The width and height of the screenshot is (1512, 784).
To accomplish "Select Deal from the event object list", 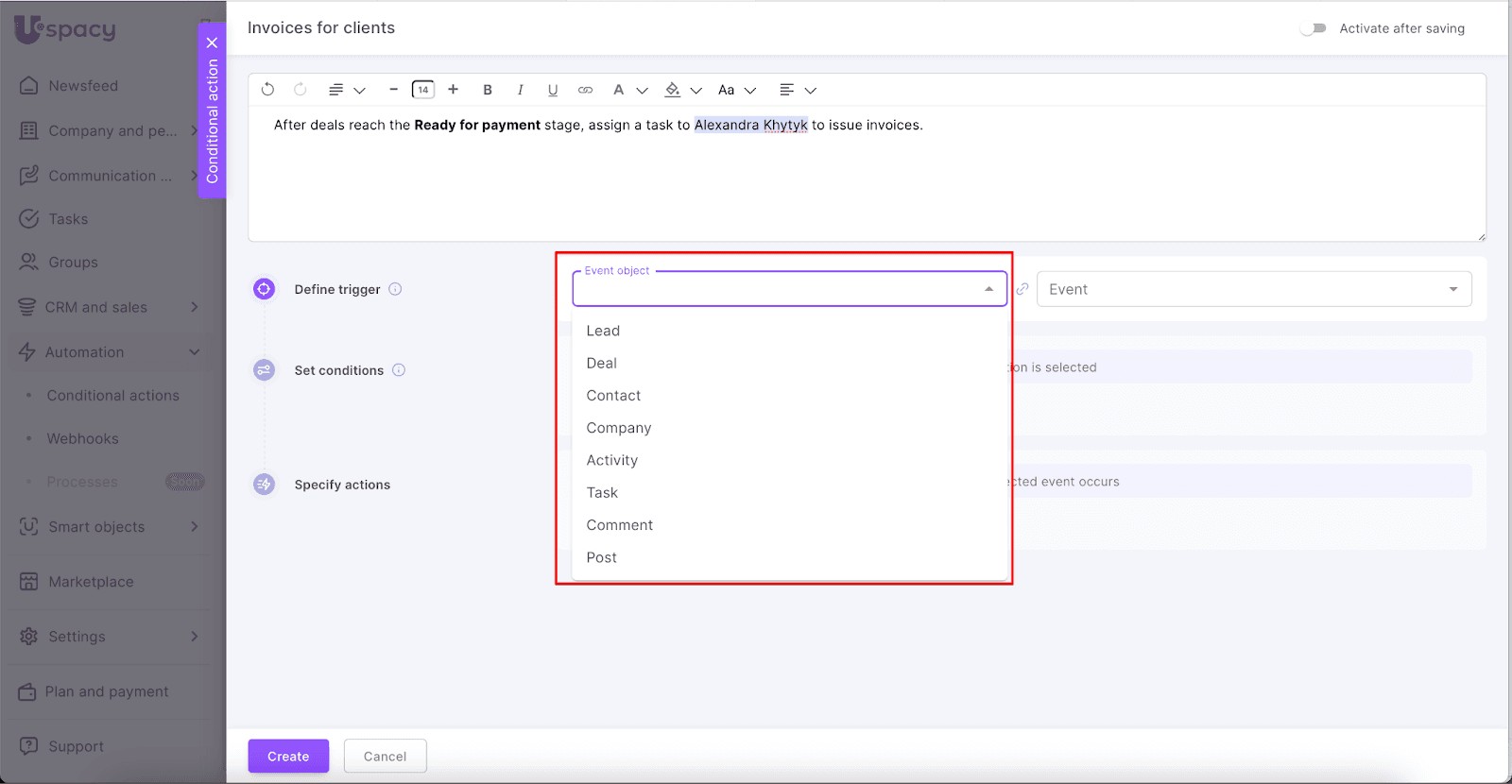I will coord(601,364).
